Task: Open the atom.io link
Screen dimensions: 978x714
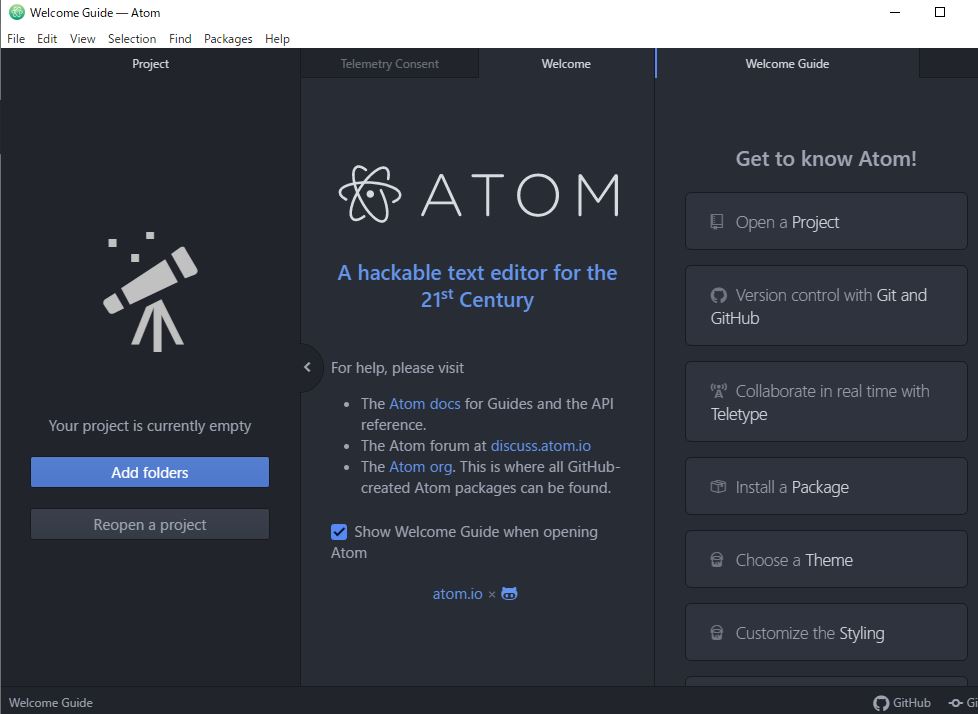Action: pos(458,594)
